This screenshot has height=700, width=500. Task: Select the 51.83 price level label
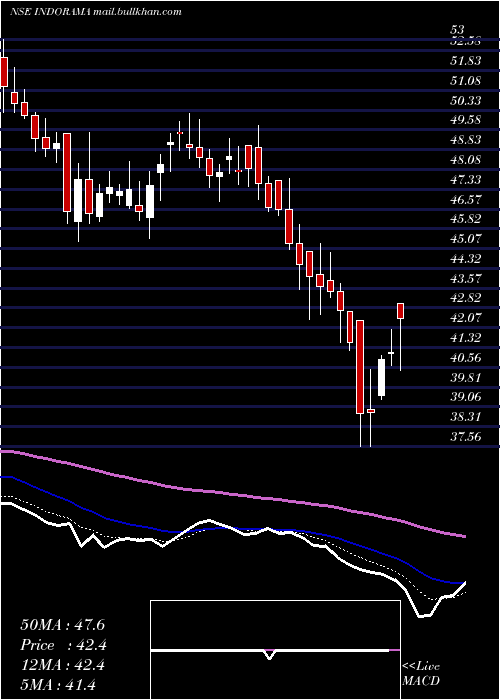(x=466, y=61)
